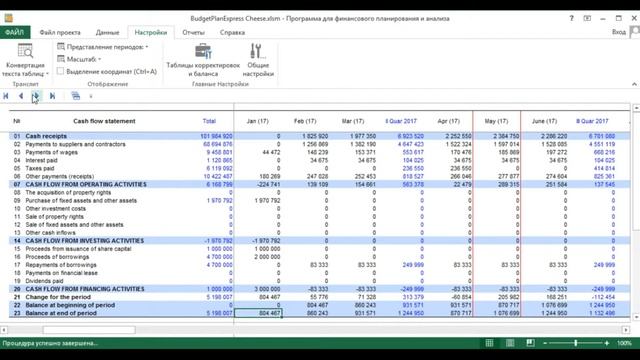
Task: Go to the previous period arrow
Action: (20, 96)
